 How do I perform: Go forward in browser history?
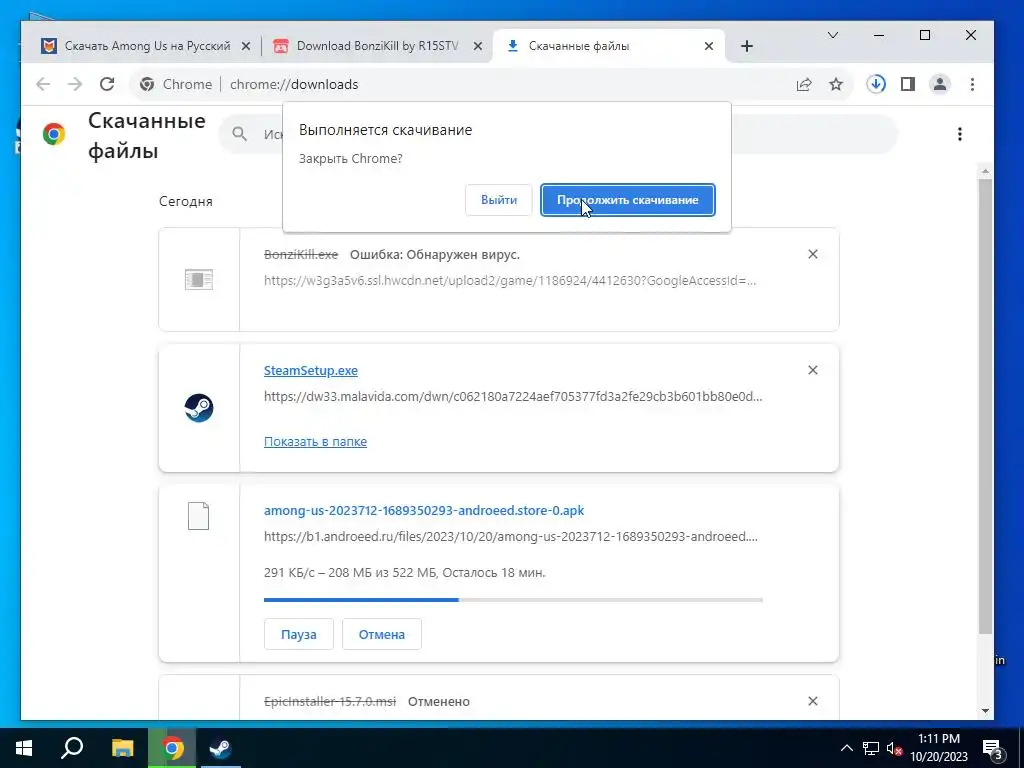[x=75, y=84]
